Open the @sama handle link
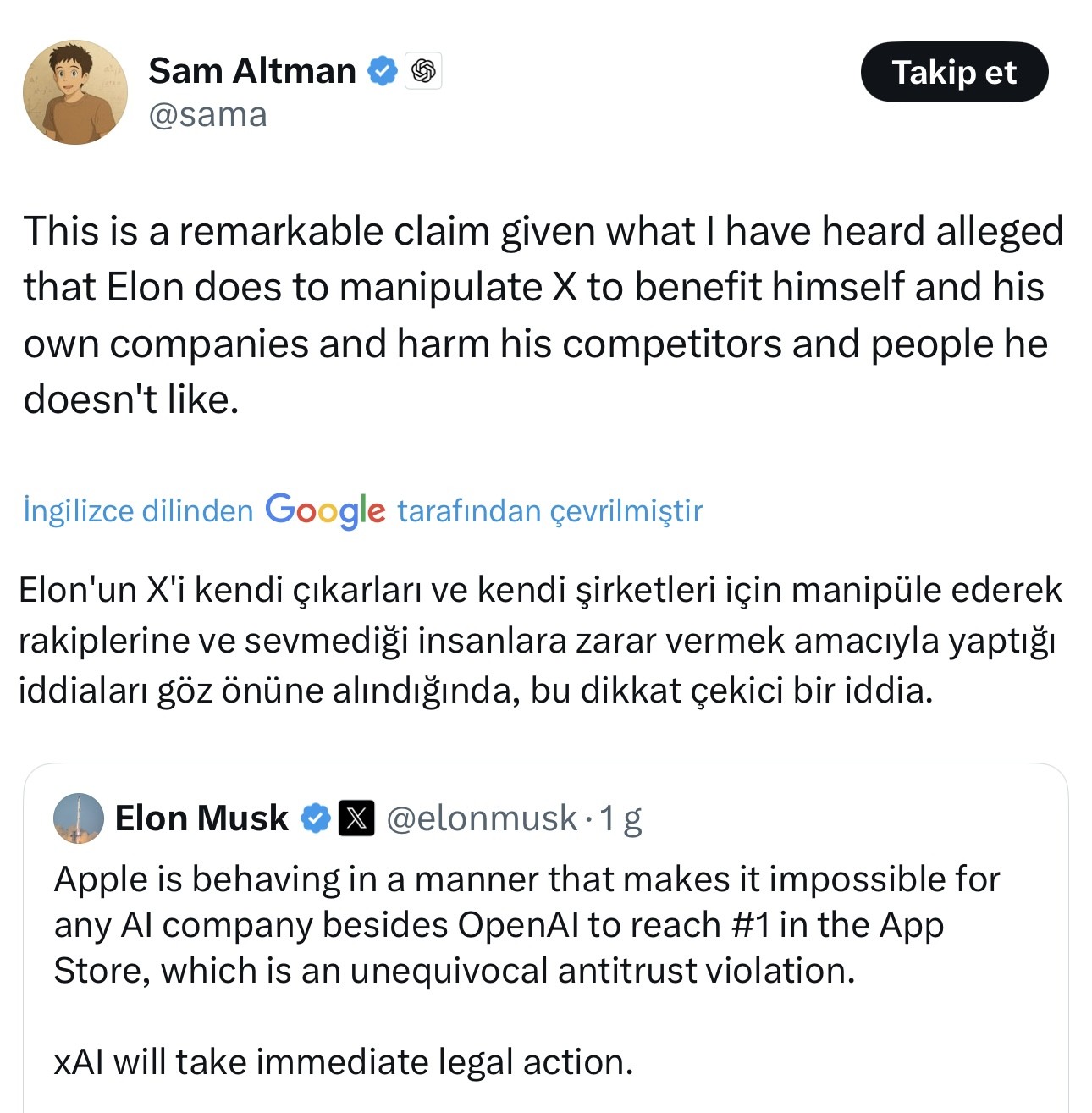This screenshot has width=1092, height=1113. coord(207,115)
